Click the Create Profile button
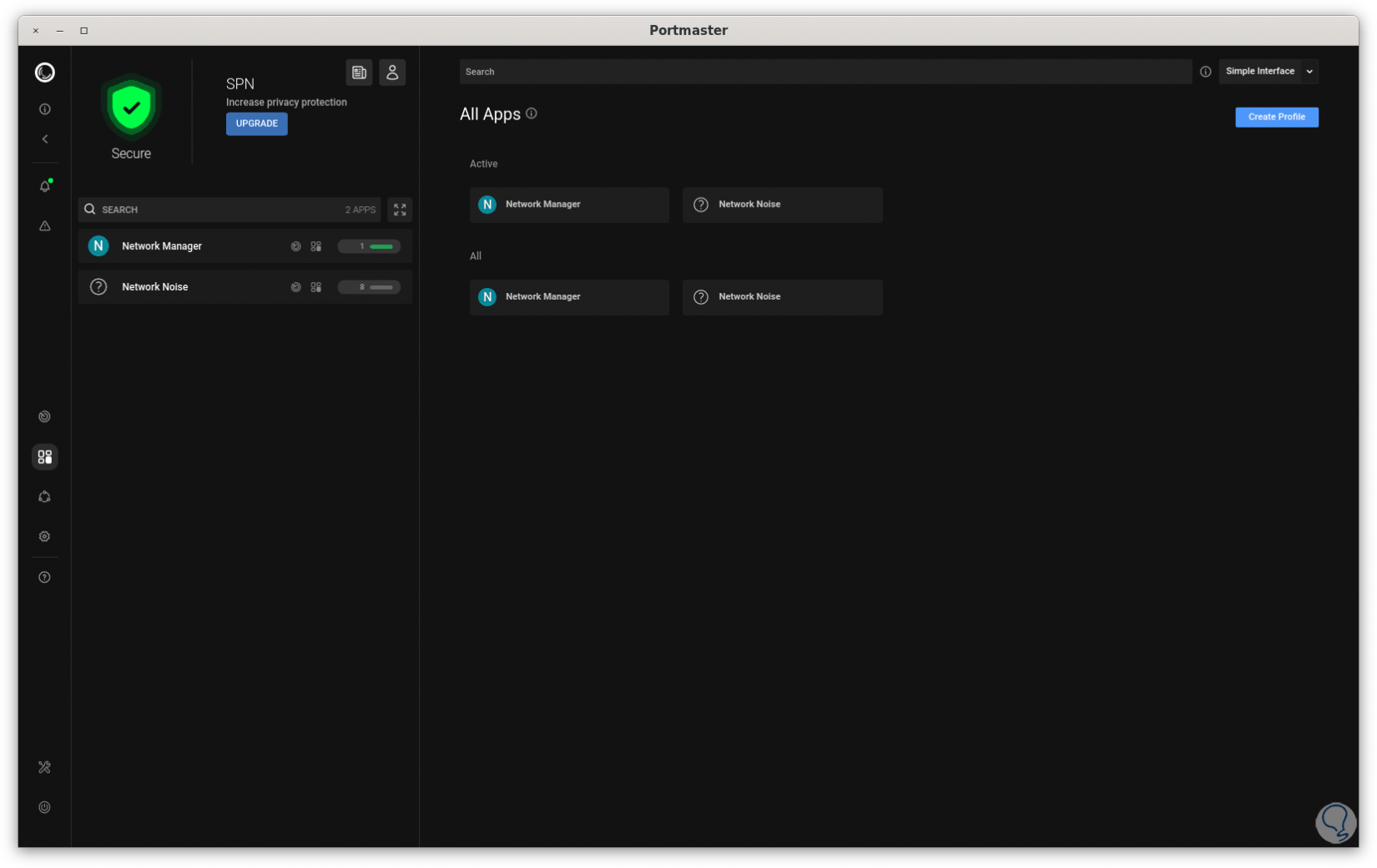 pyautogui.click(x=1277, y=117)
